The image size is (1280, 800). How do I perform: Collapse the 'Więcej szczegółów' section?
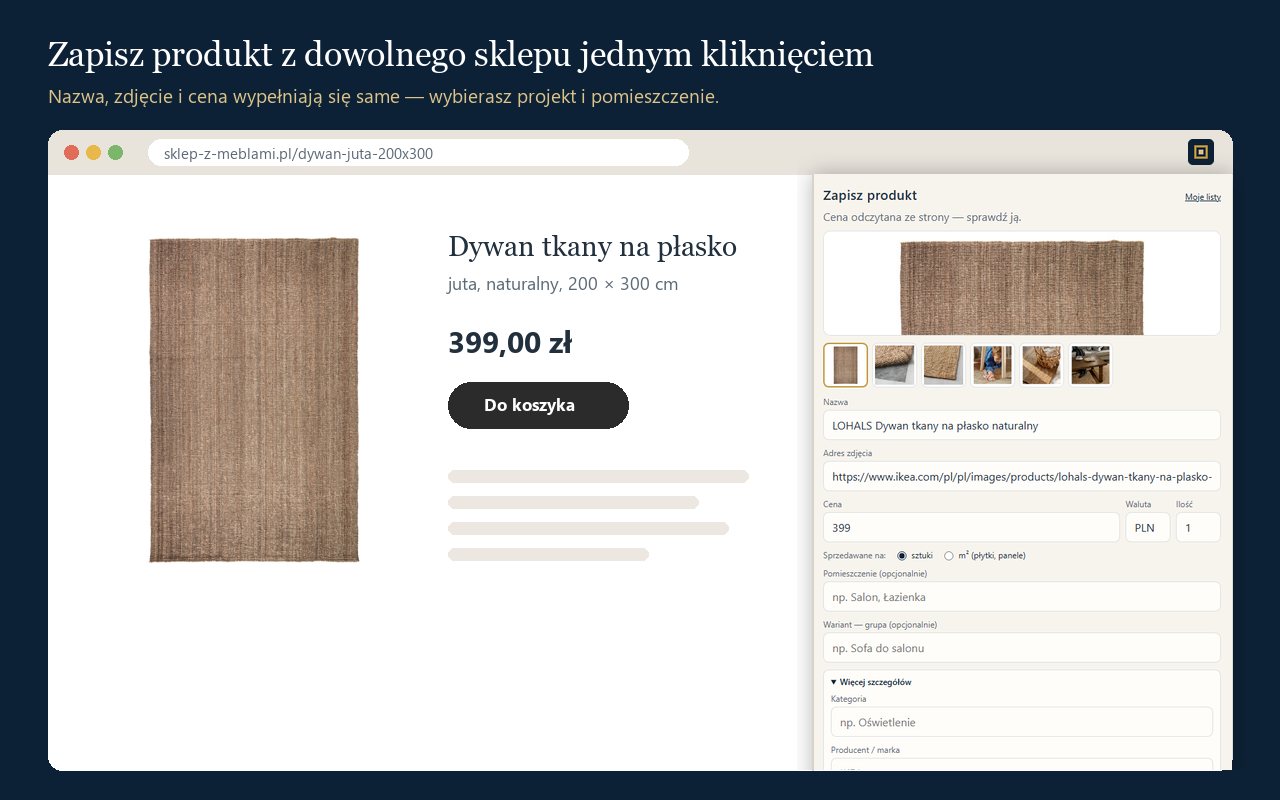[870, 682]
